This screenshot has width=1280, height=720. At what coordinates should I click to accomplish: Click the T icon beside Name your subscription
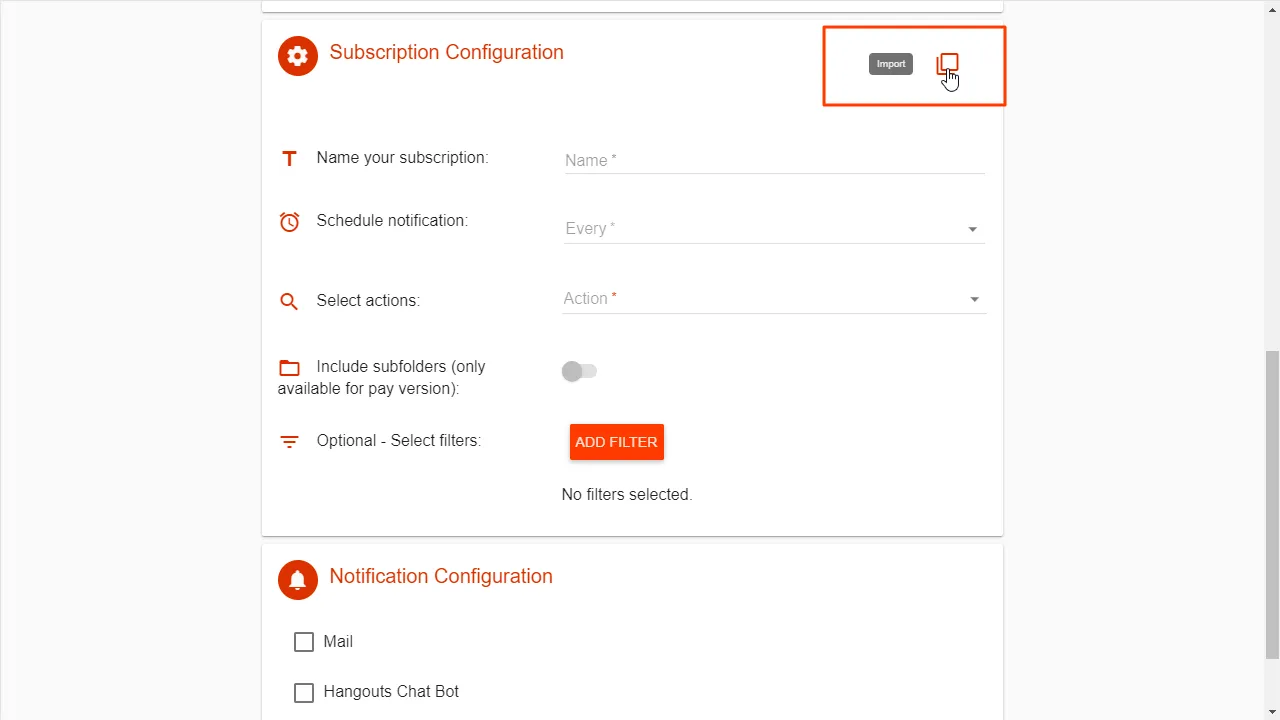pos(289,158)
